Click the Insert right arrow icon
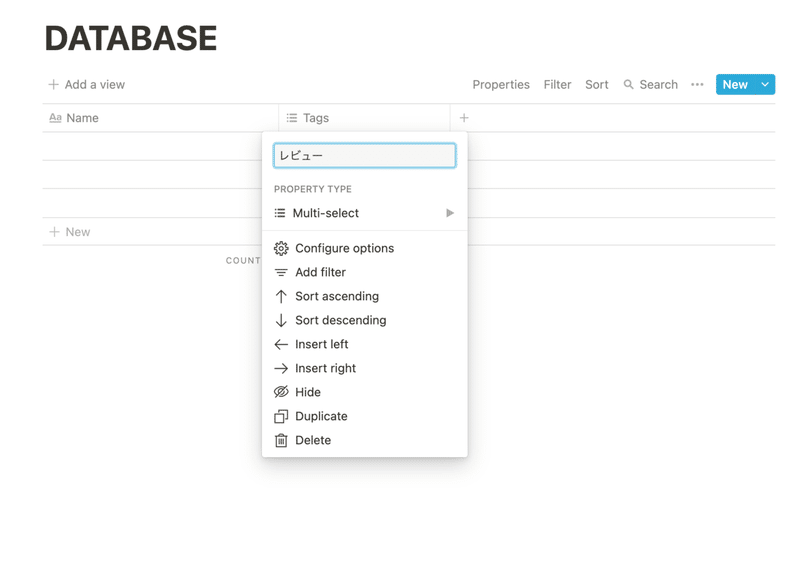This screenshot has width=800, height=581. [281, 368]
